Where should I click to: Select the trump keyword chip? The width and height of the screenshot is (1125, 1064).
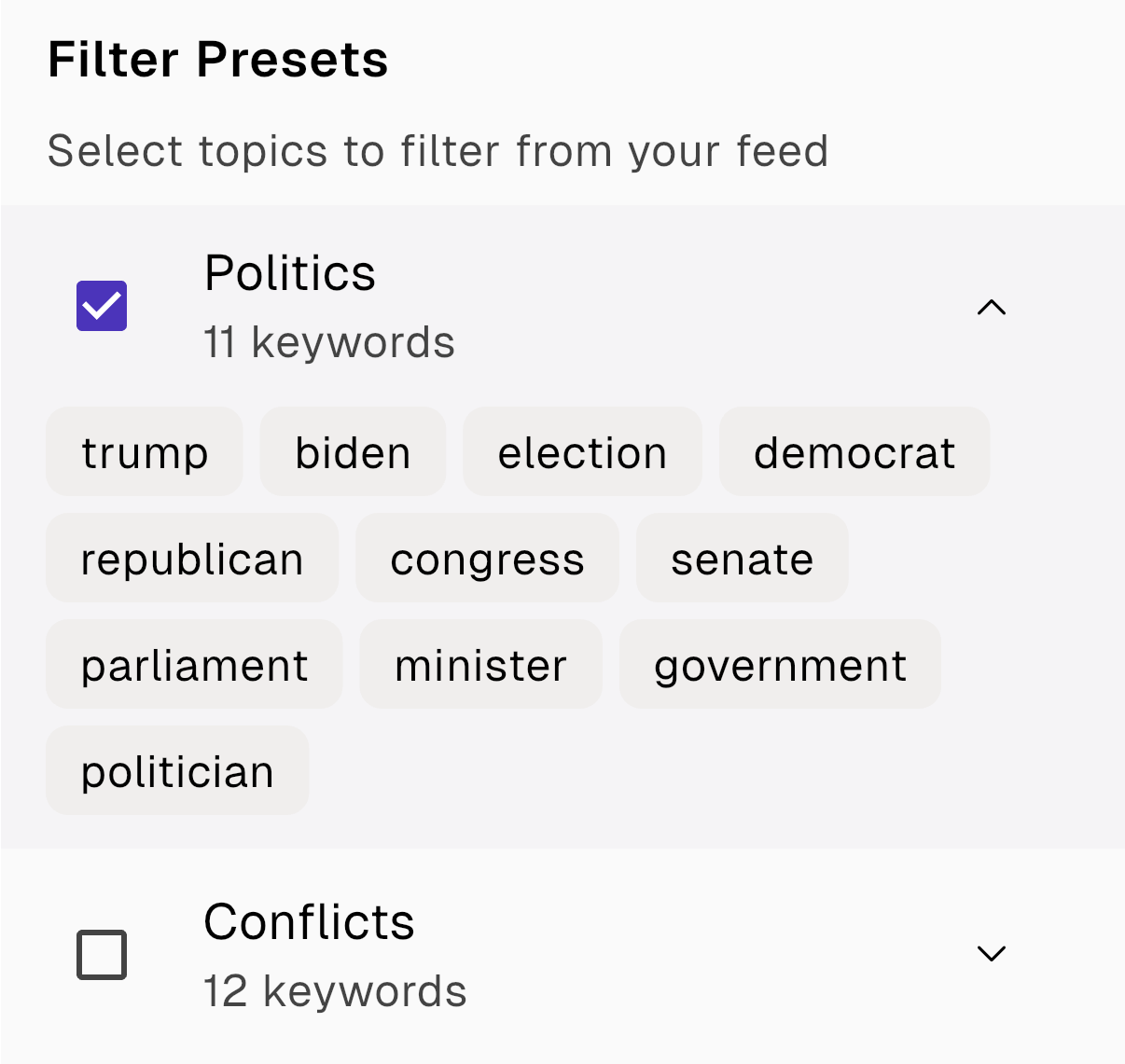pos(144,451)
